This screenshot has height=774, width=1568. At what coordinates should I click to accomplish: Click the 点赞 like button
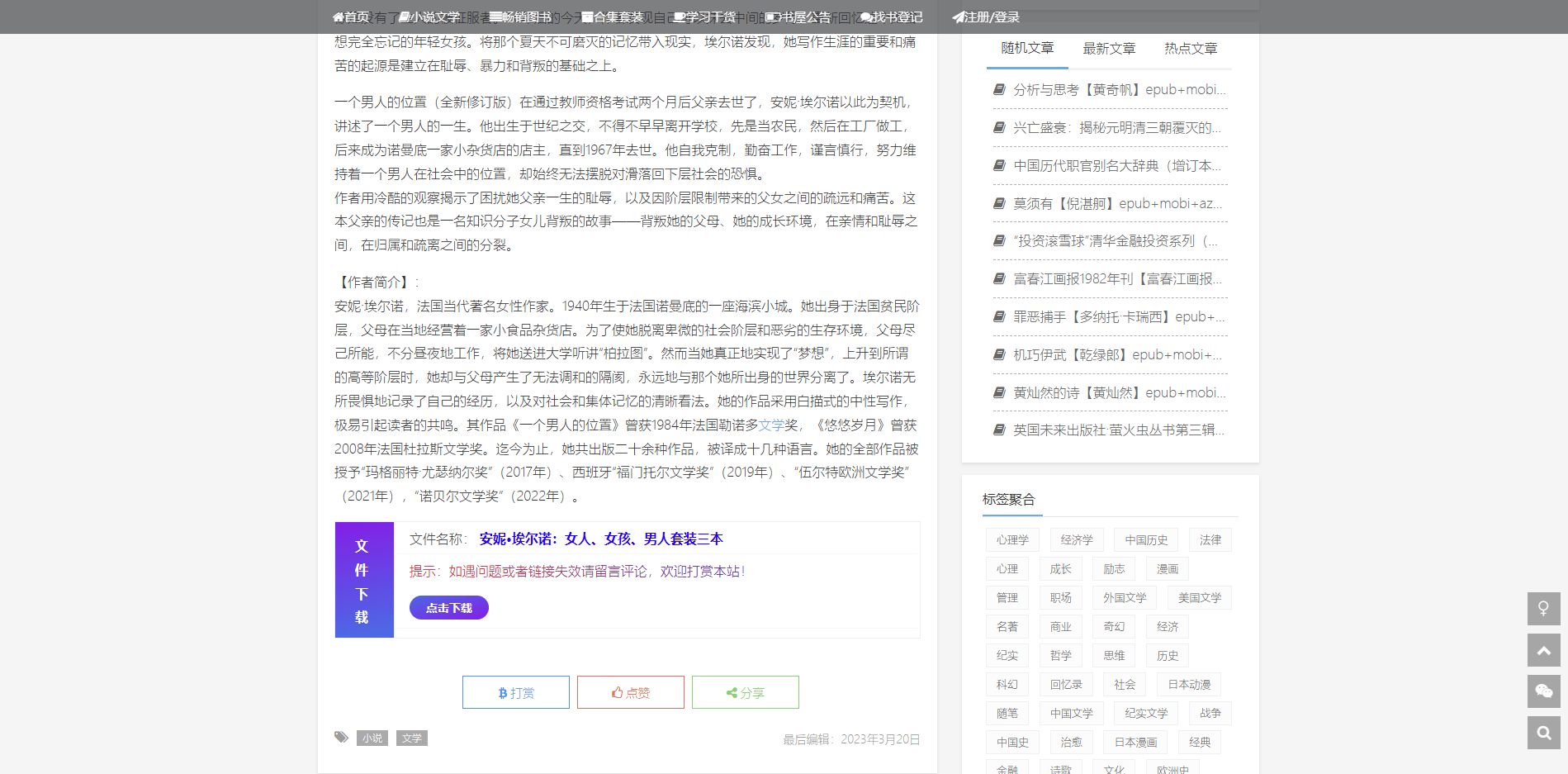[631, 692]
